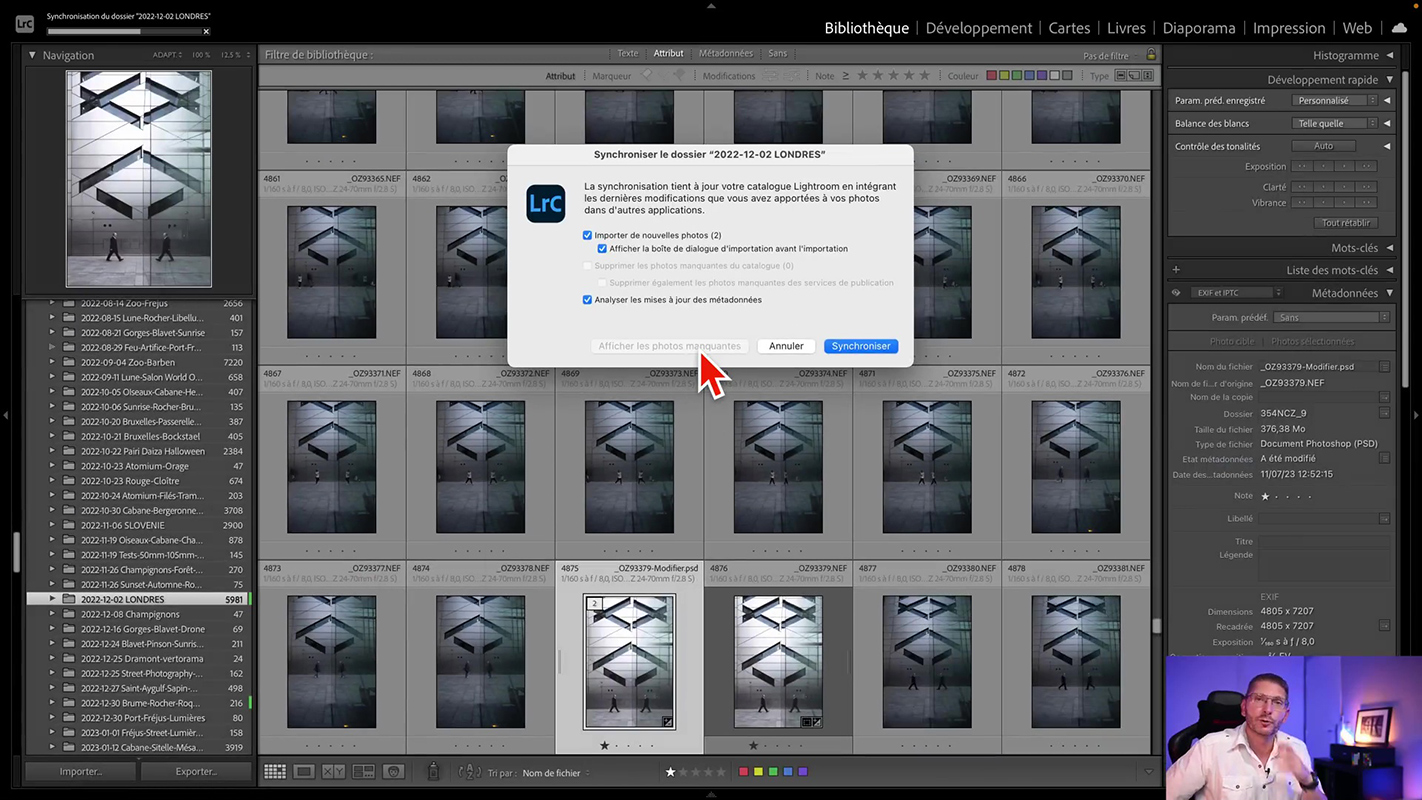The image size is (1422, 800).
Task: Switch to Grid view in the toolbar
Action: (274, 771)
